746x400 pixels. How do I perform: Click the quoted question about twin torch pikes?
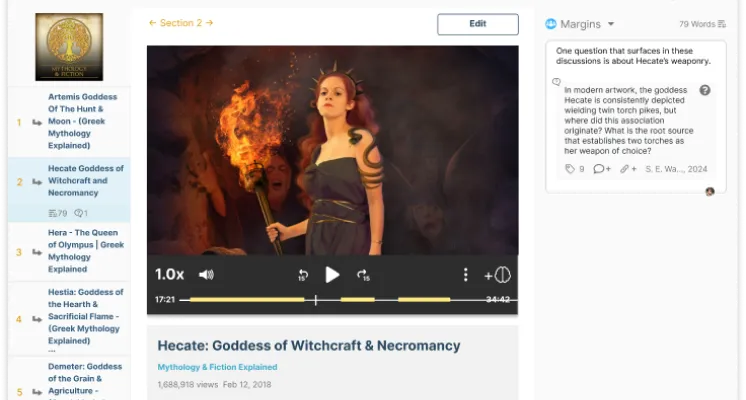click(628, 120)
